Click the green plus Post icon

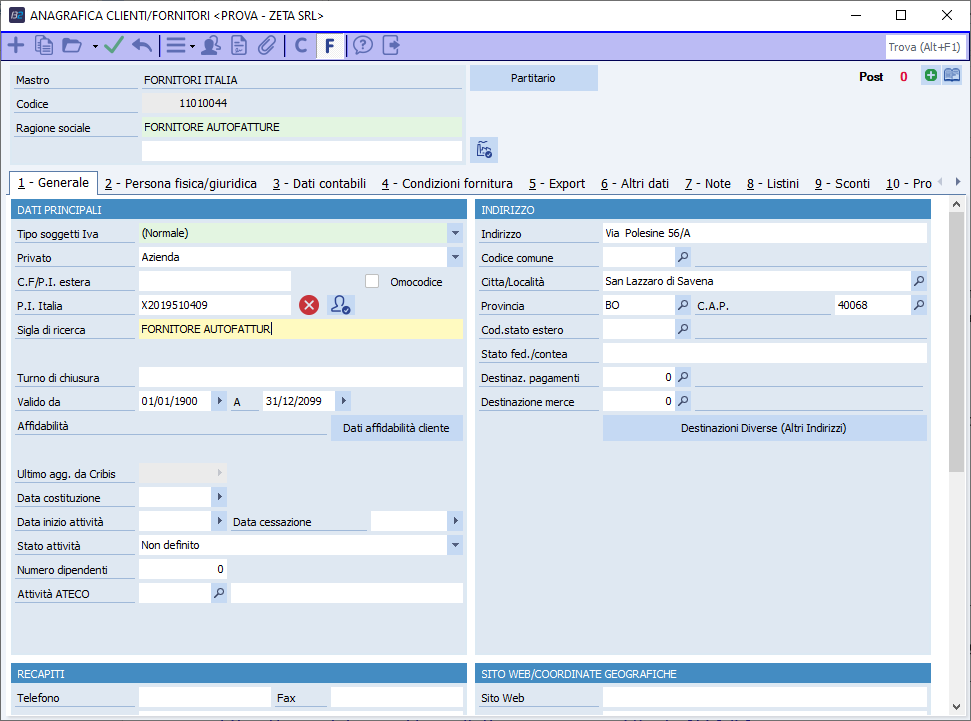[930, 76]
